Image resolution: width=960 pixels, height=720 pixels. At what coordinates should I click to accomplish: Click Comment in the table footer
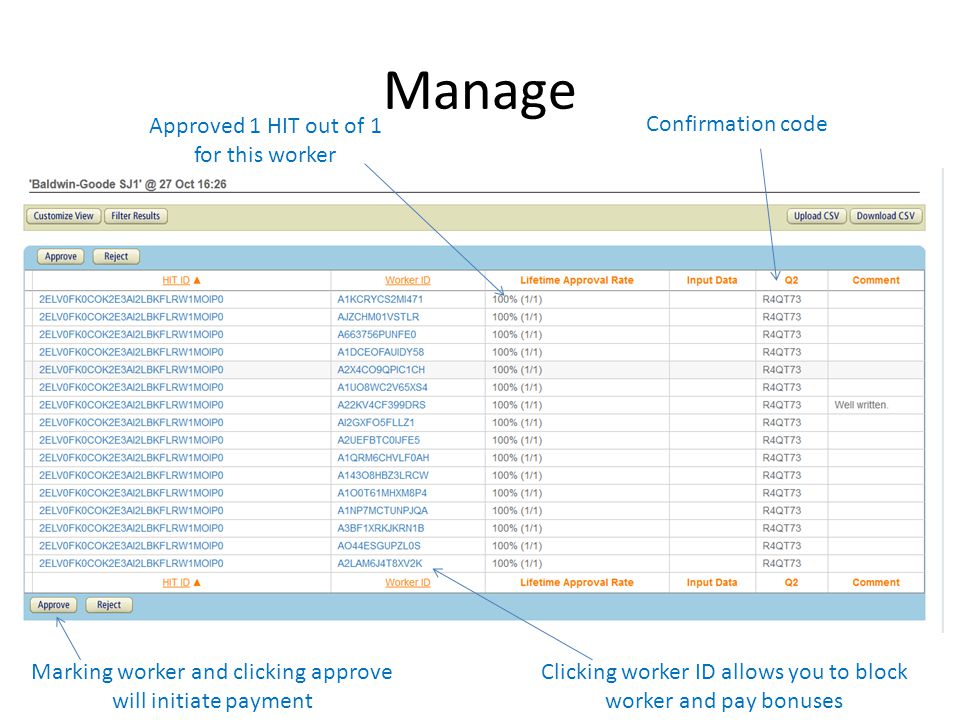pos(876,583)
